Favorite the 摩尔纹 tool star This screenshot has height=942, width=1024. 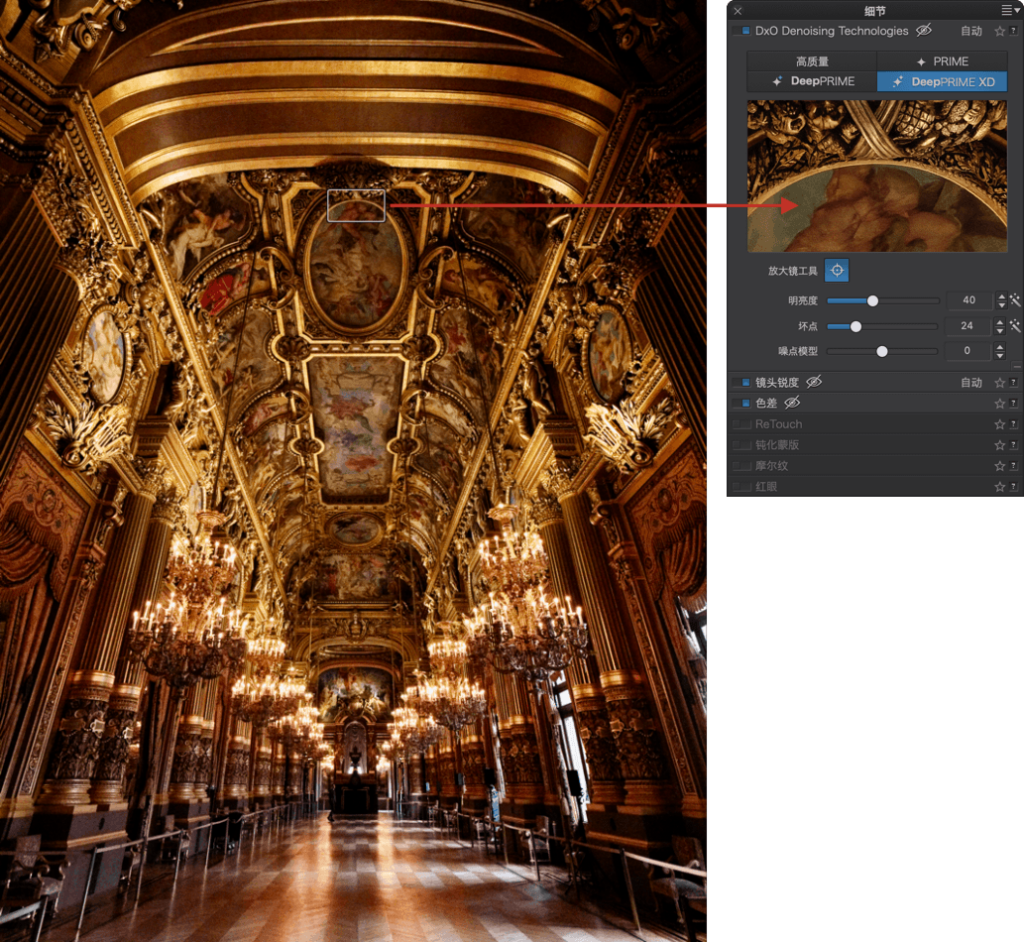coord(999,466)
